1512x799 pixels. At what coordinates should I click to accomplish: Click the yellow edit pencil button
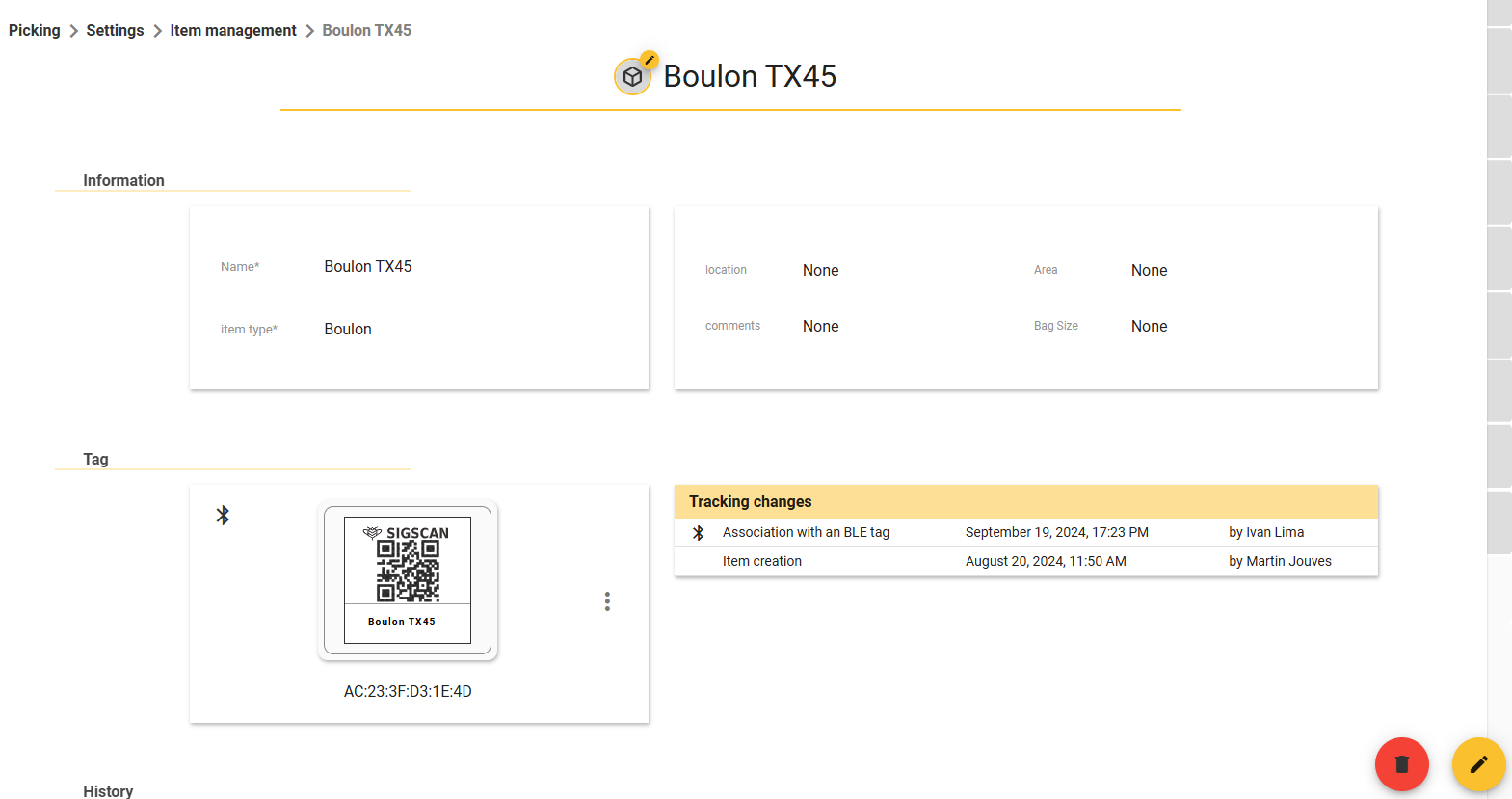[x=1479, y=764]
